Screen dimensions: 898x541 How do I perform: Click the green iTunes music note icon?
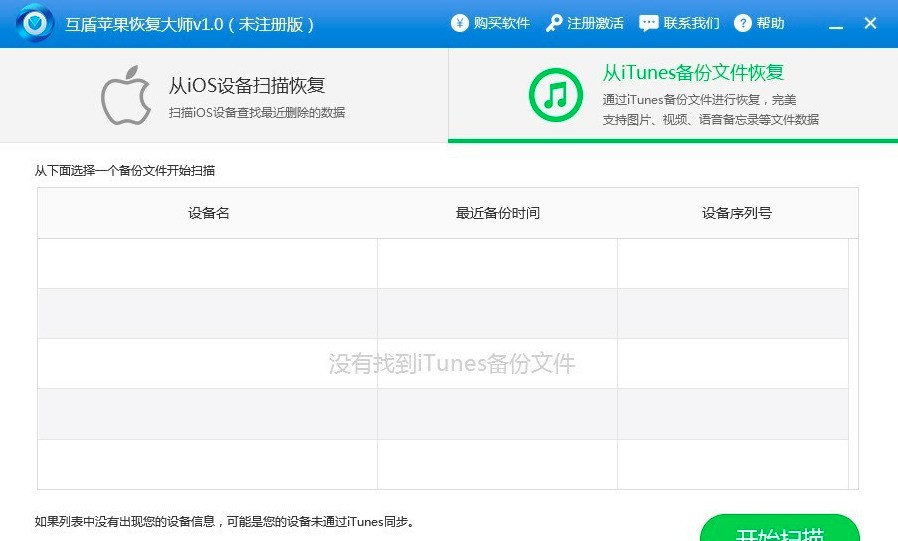(556, 95)
